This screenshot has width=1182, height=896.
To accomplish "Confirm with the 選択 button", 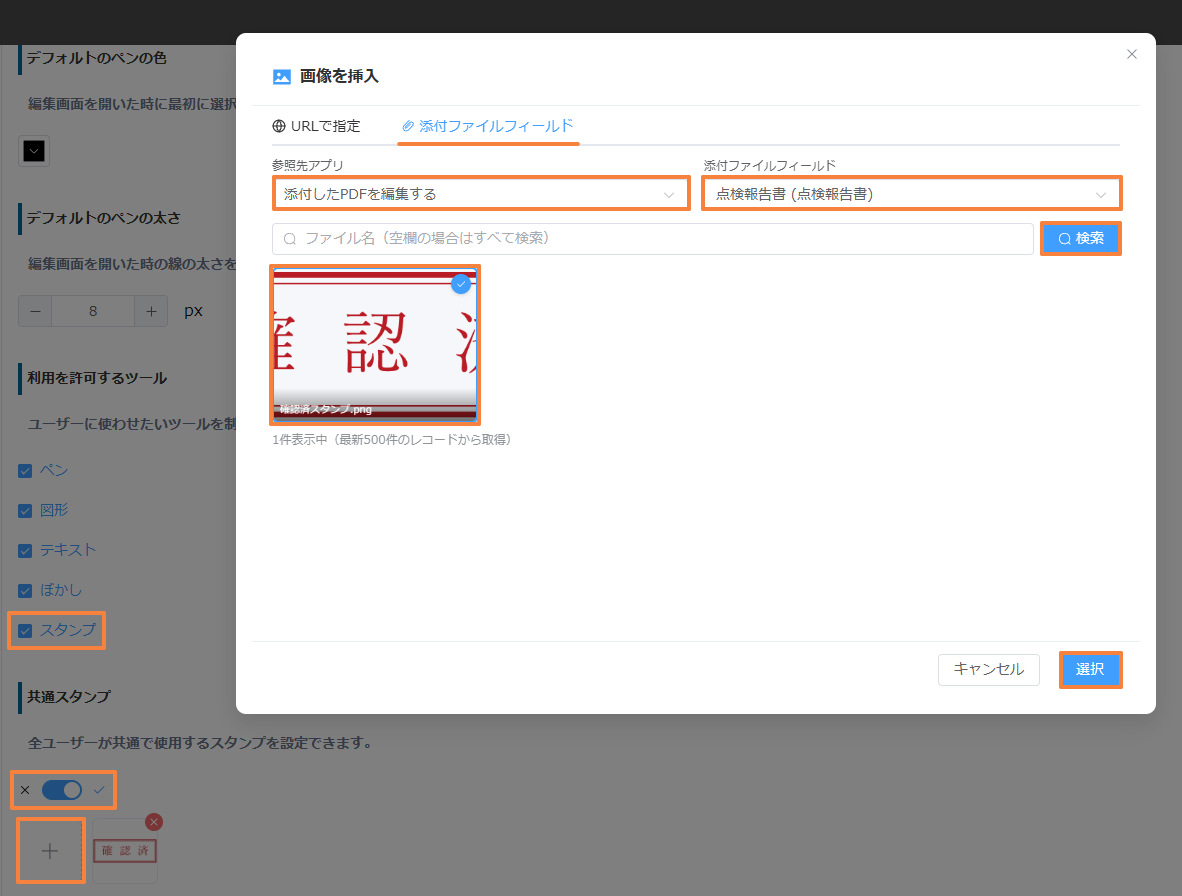I will click(x=1090, y=669).
